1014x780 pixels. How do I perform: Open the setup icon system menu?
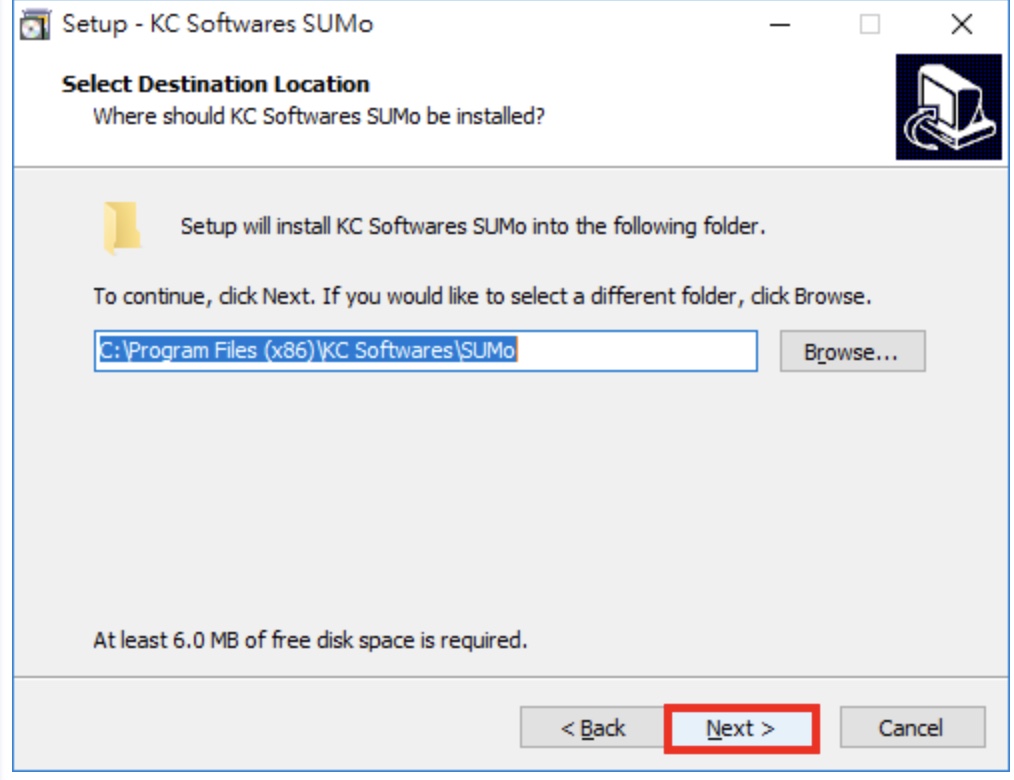(34, 25)
